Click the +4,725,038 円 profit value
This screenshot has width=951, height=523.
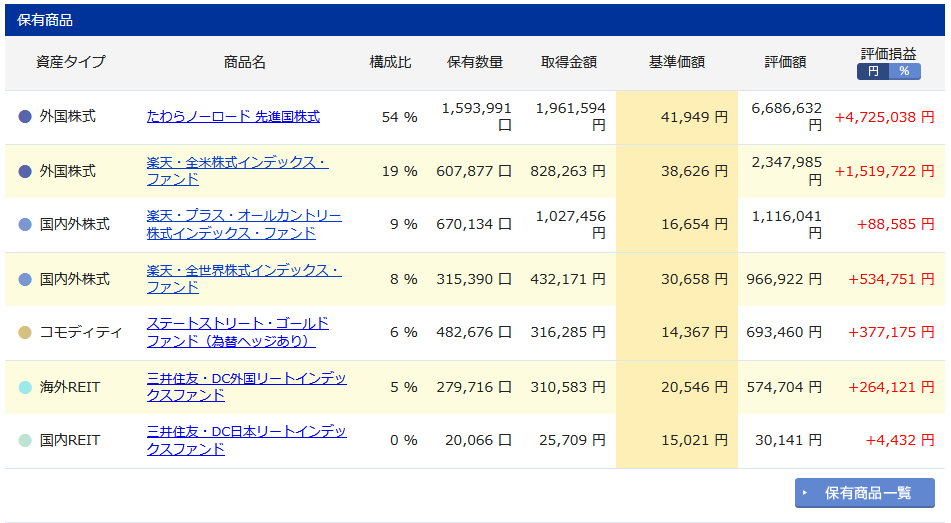884,117
